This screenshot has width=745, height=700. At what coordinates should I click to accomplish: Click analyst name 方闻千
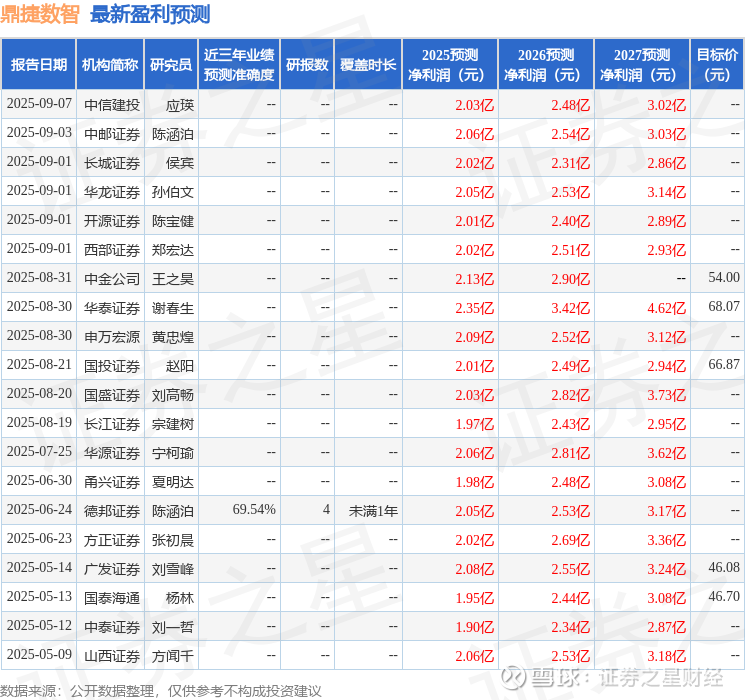point(173,656)
